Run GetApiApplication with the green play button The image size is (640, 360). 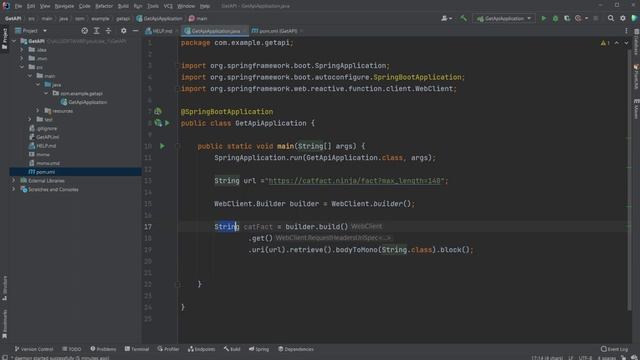(543, 18)
